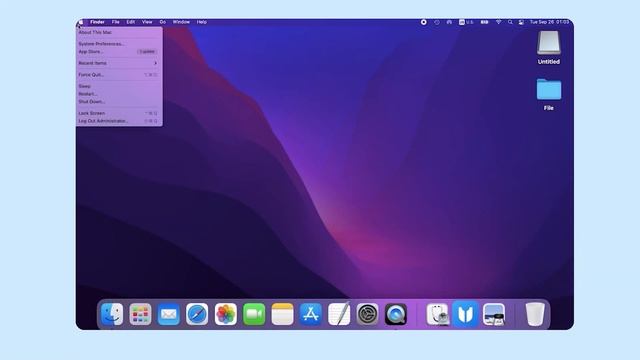Viewport: 640px width, 360px height.
Task: Open the Finder menu in menu bar
Action: pyautogui.click(x=97, y=22)
